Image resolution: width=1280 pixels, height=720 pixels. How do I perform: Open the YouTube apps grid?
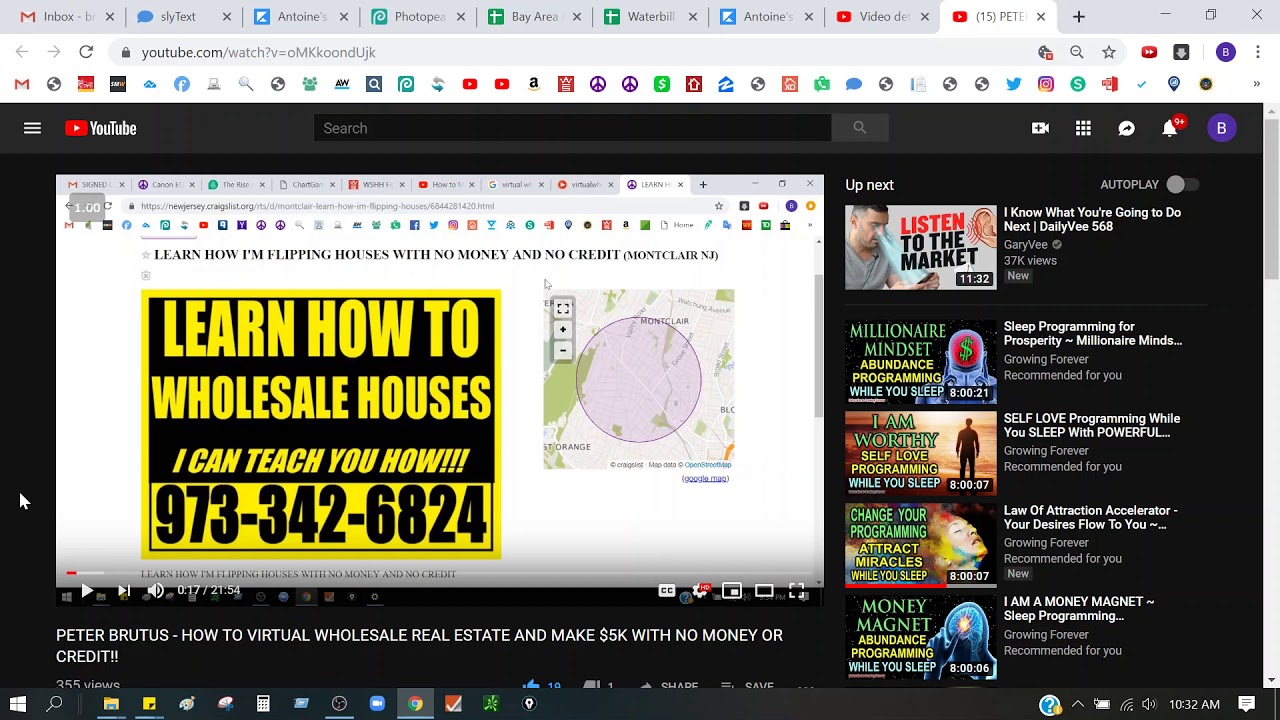(1083, 128)
